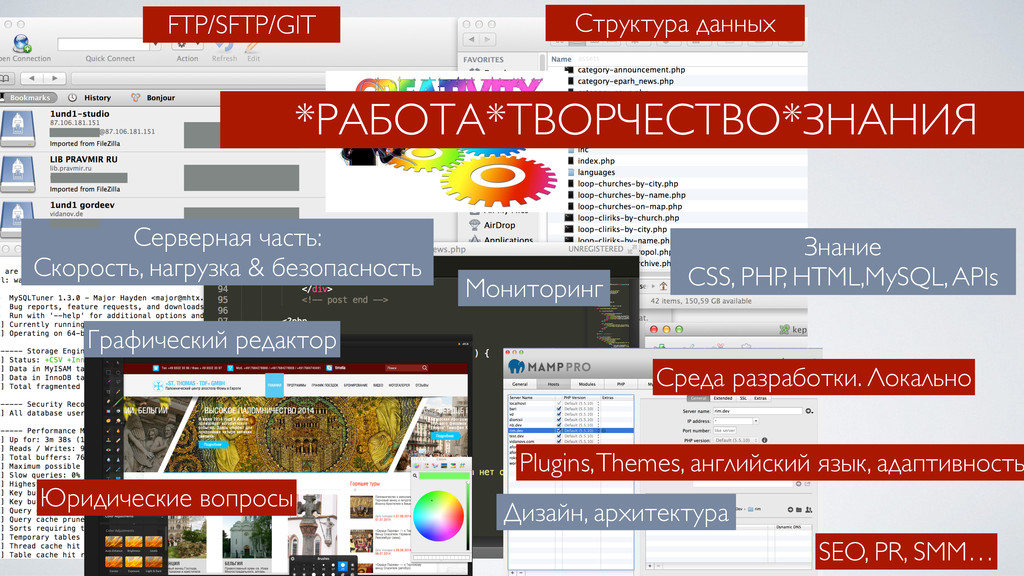Switch to the History tab
Viewport: 1024px width, 576px height.
[x=91, y=97]
